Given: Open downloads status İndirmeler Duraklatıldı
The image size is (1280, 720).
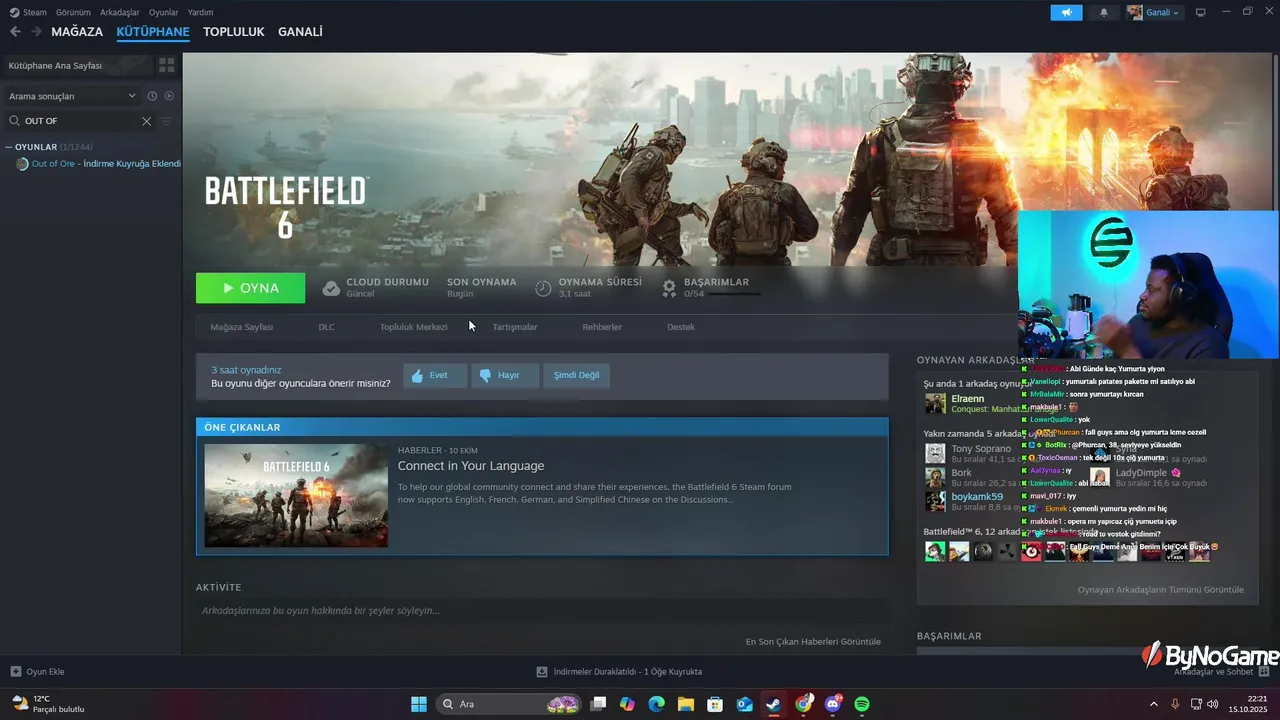Looking at the screenshot, I should (x=619, y=671).
